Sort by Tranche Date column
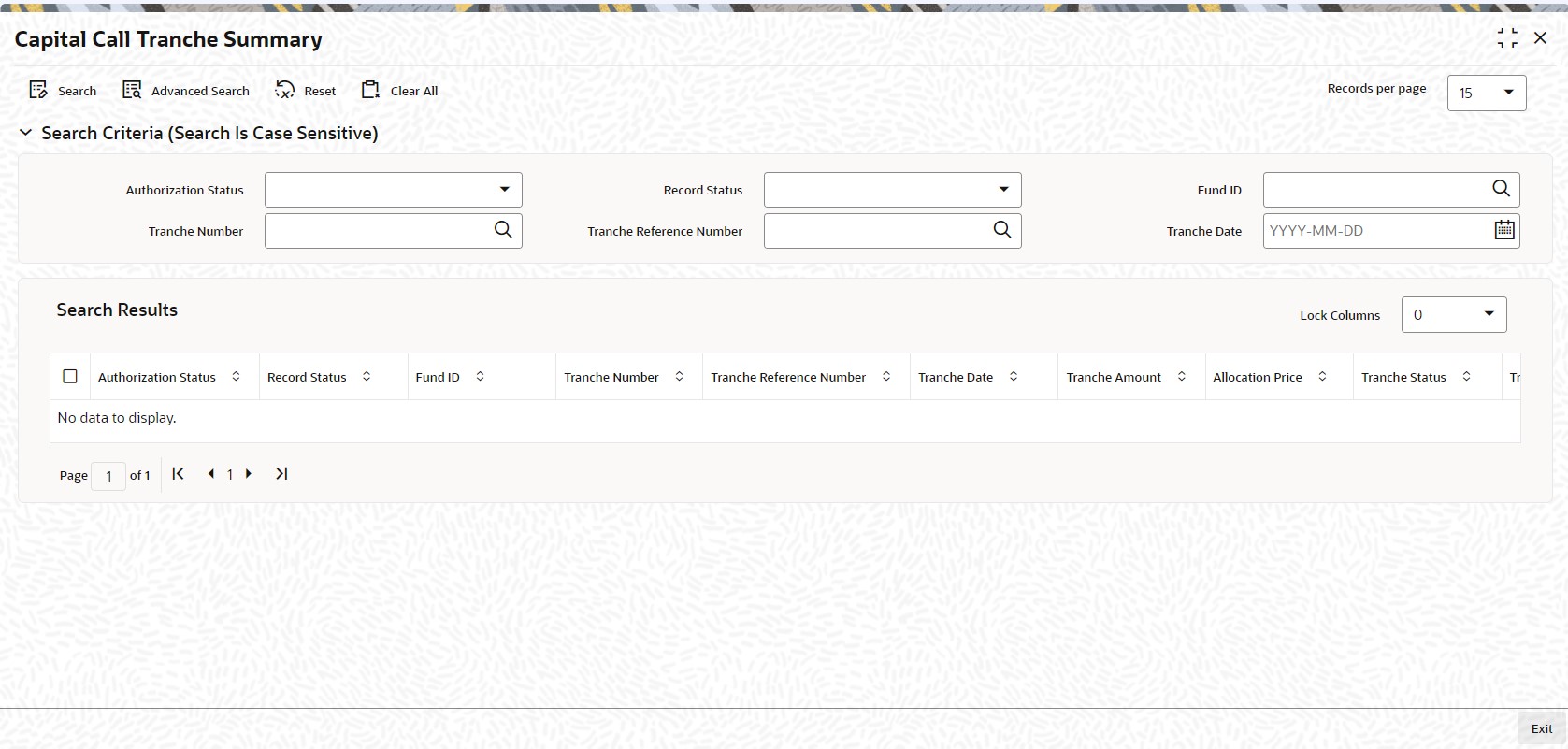Screen dimensions: 1568x749 pyautogui.click(x=1014, y=377)
